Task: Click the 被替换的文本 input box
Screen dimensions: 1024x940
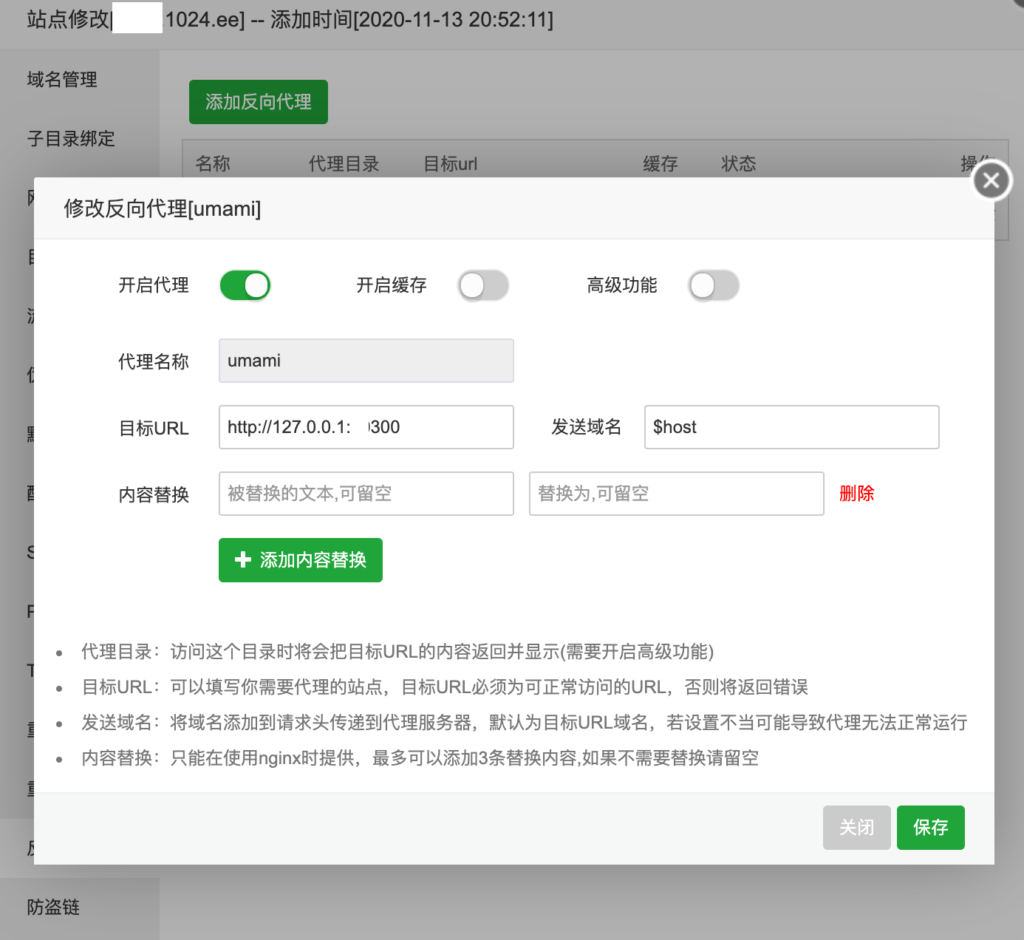Action: [x=366, y=494]
